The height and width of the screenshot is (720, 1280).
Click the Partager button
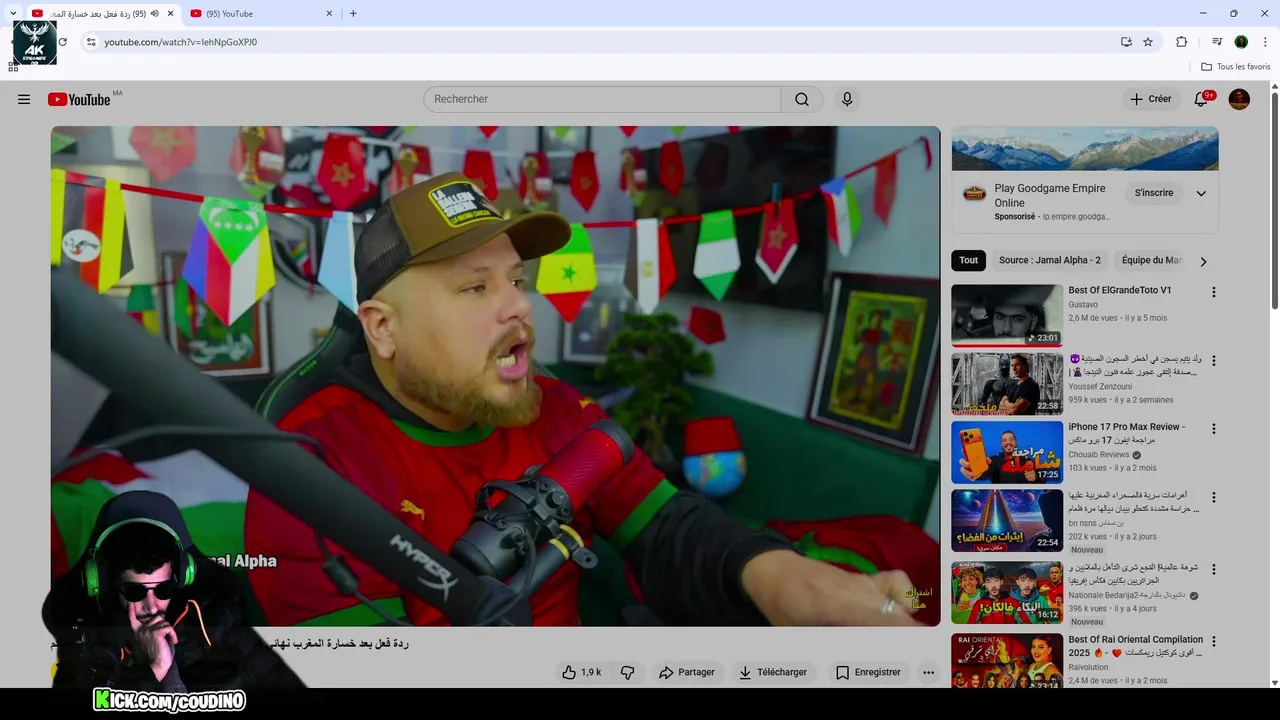687,672
